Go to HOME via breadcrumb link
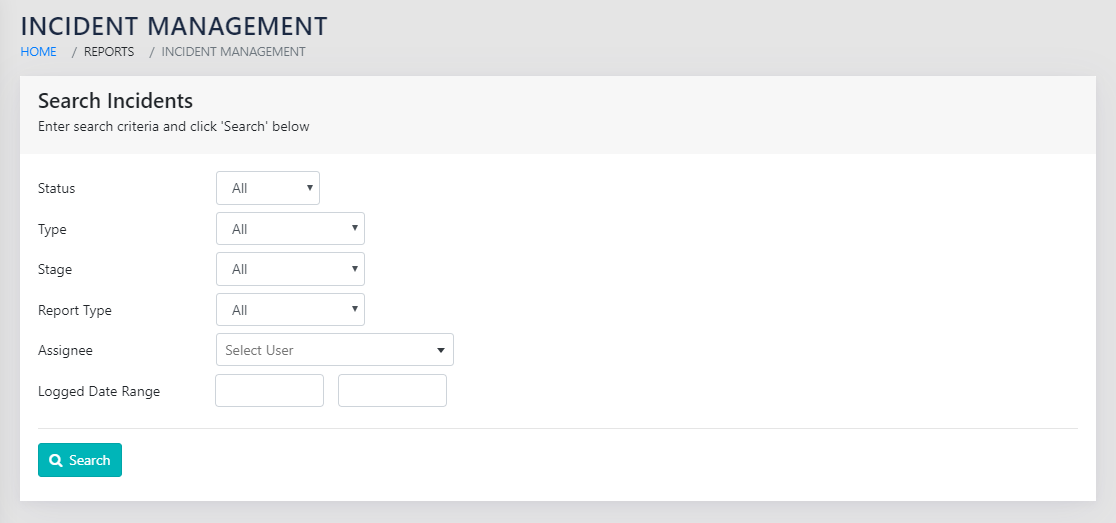 [38, 52]
